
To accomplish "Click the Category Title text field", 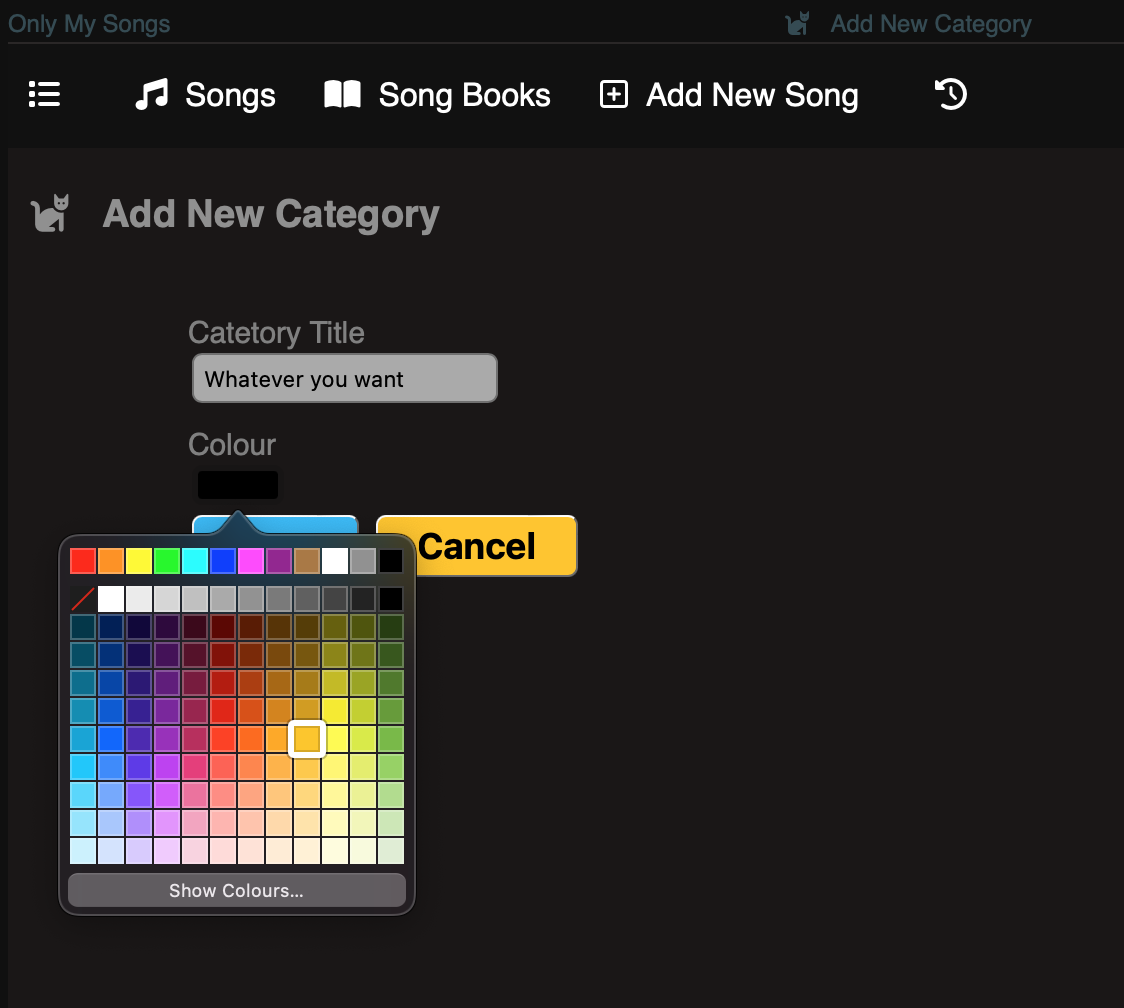I will [344, 379].
